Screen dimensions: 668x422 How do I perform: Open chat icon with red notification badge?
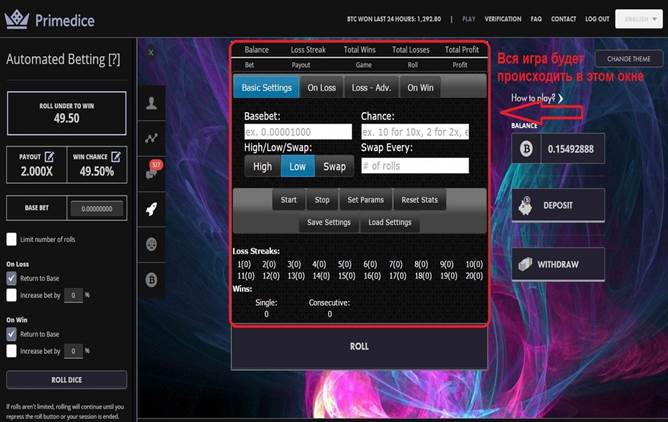[153, 170]
